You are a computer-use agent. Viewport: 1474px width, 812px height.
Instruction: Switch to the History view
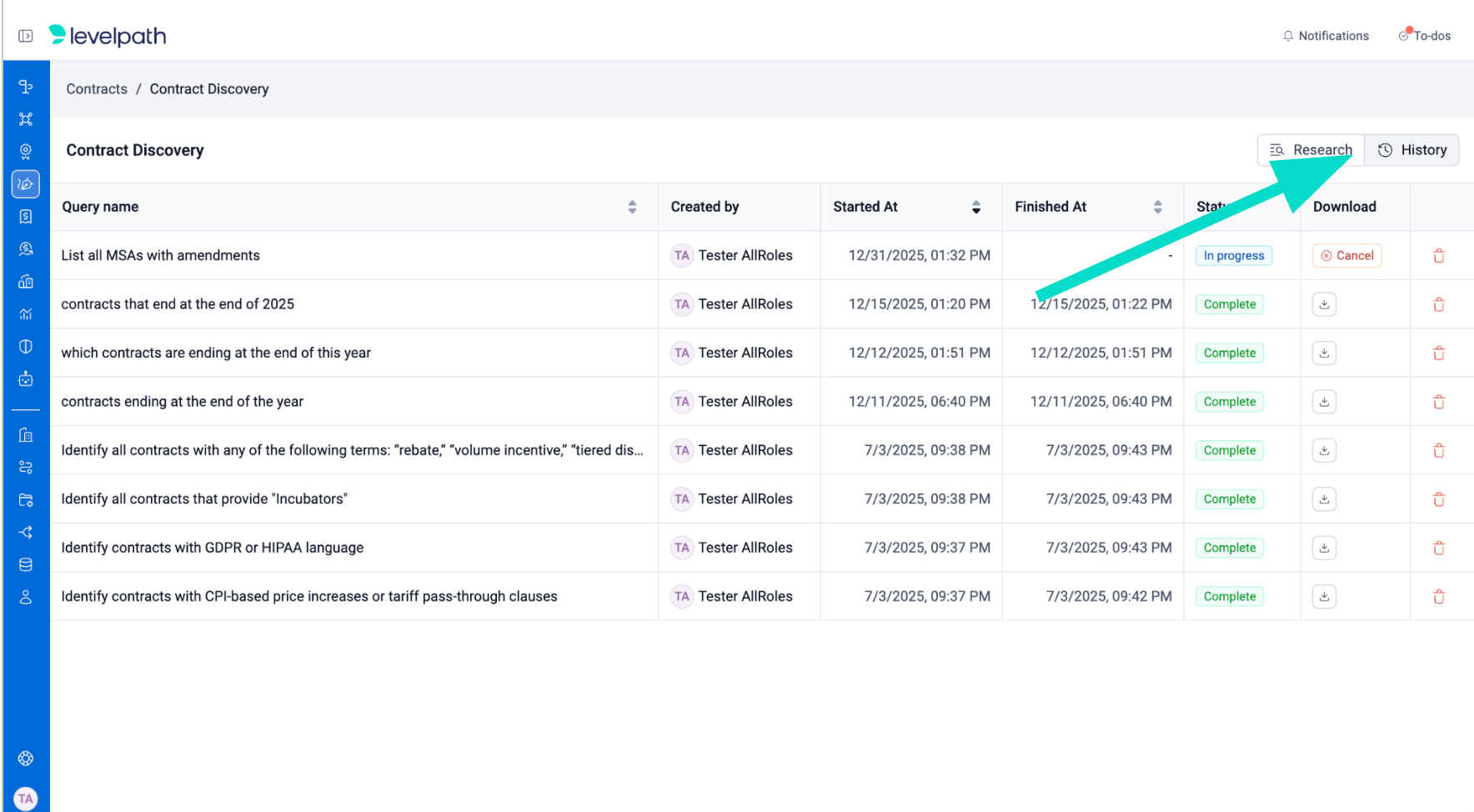(x=1412, y=150)
